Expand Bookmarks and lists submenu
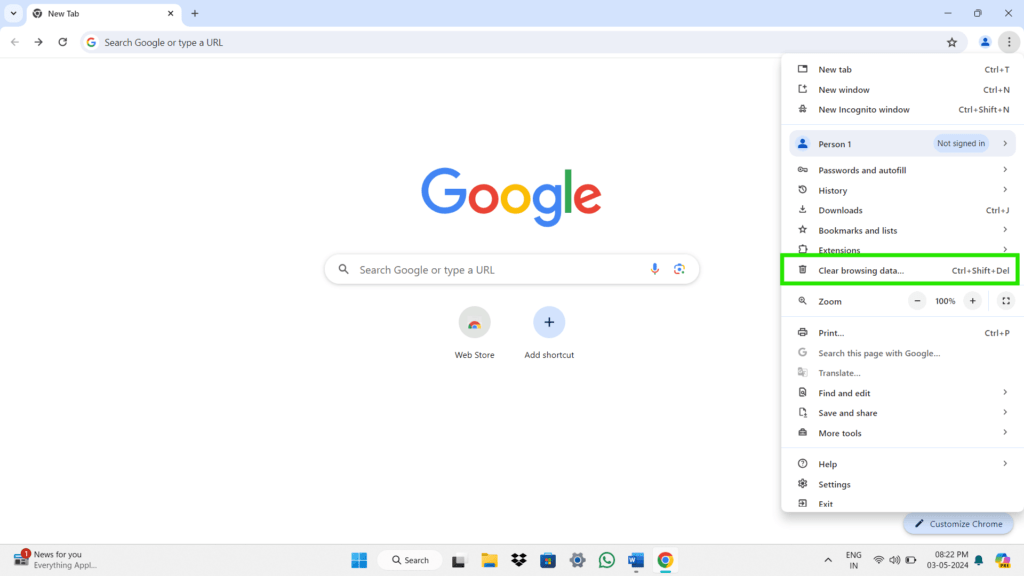The height and width of the screenshot is (576, 1024). coord(903,230)
